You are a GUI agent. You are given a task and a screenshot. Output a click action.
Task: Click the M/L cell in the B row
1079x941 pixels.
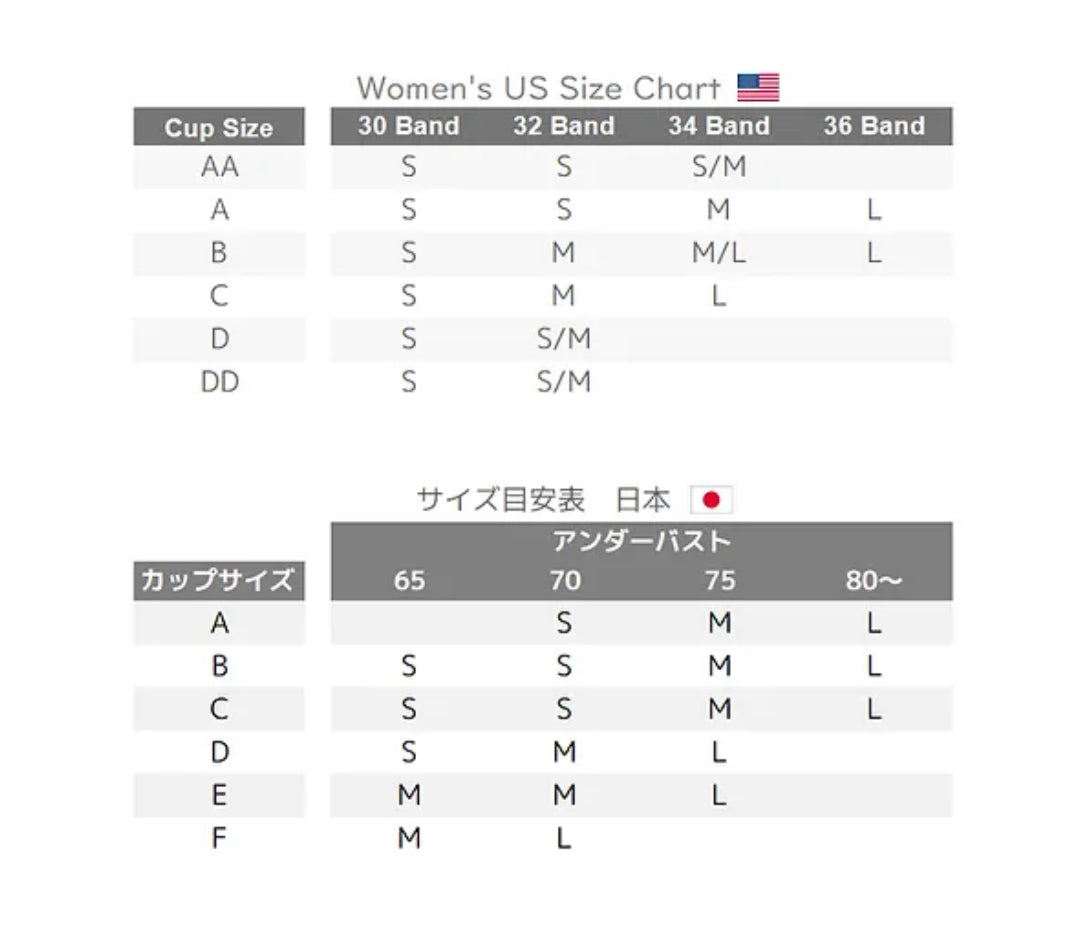719,253
